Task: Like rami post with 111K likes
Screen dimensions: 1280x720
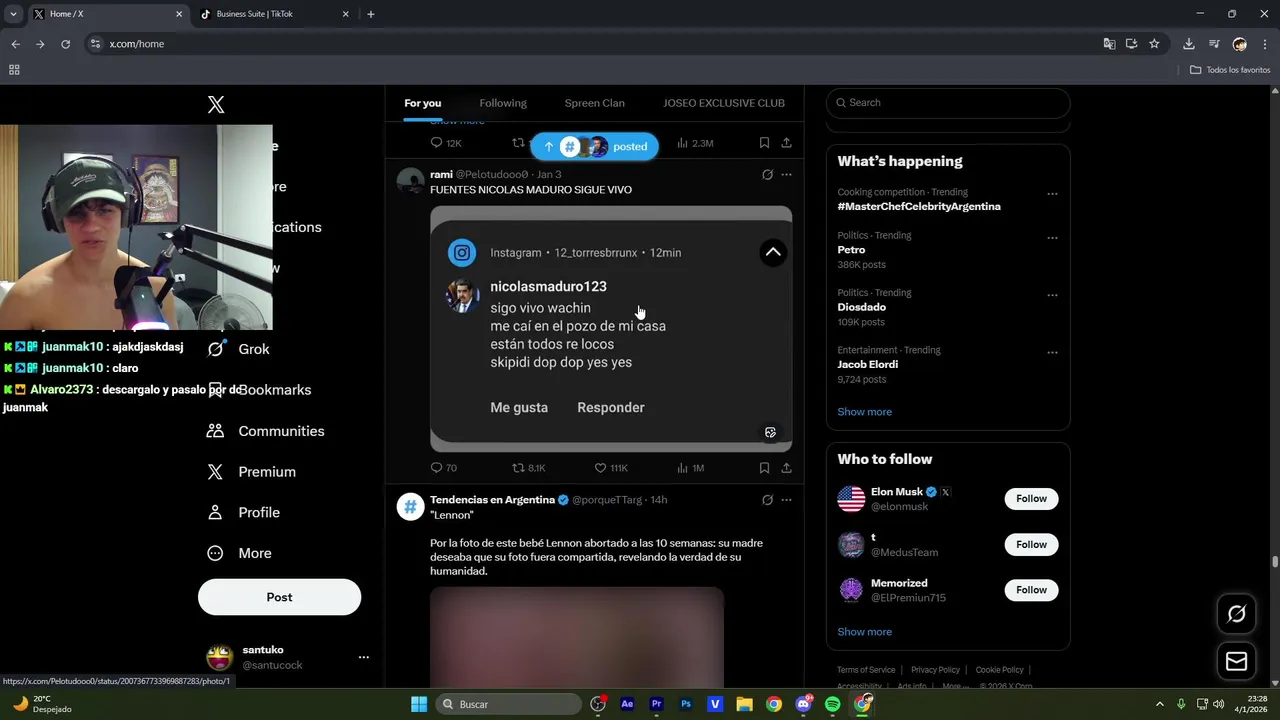Action: 611,468
